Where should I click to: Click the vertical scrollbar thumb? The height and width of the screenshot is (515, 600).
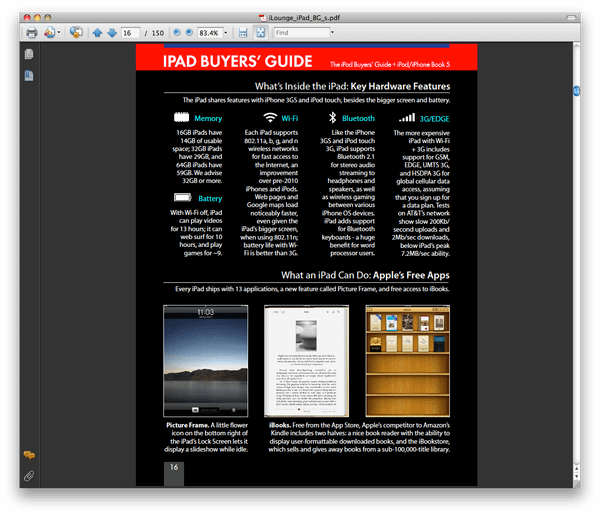coord(576,91)
